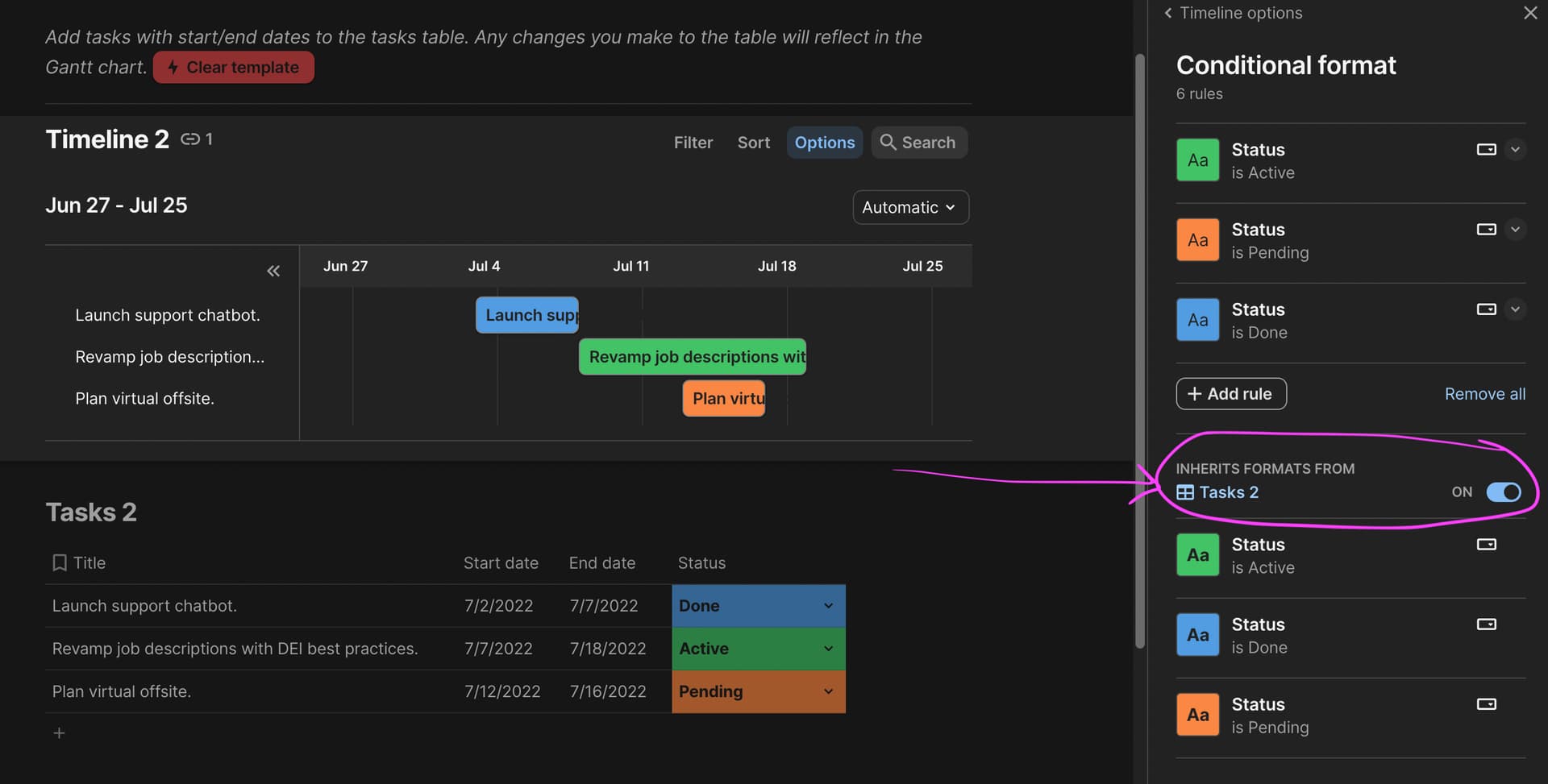Click the Launch support chatbot timeline row label
The width and height of the screenshot is (1548, 784).
point(168,315)
